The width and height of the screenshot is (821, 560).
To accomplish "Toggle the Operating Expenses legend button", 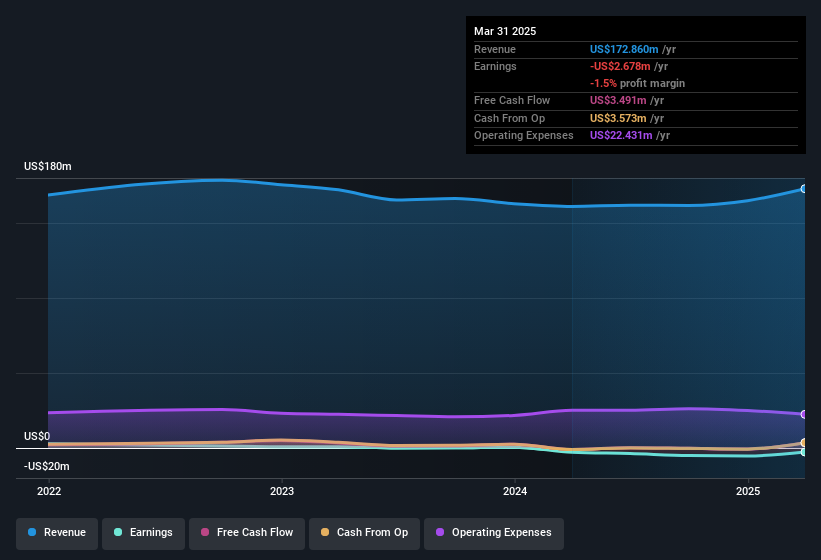I will [x=494, y=533].
